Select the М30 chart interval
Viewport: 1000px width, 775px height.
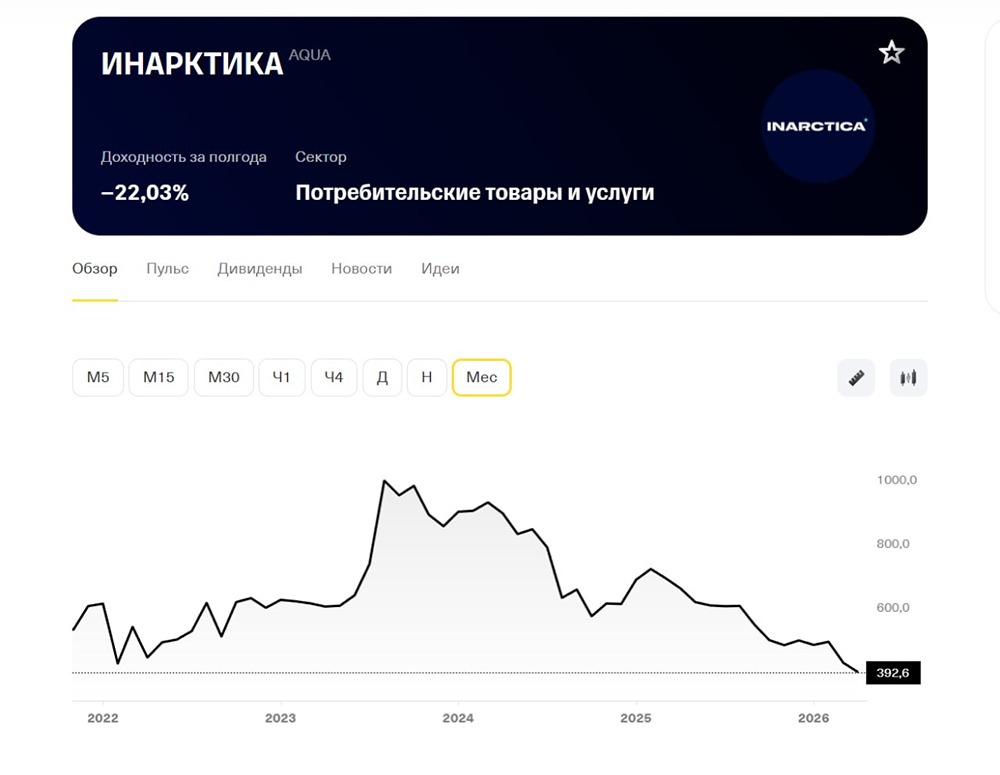pos(223,377)
